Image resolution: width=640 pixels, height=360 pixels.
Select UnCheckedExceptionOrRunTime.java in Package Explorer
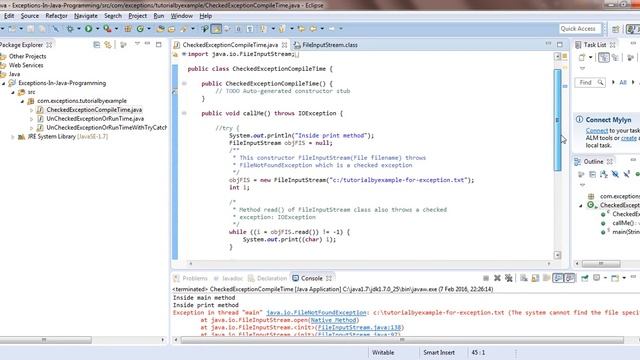pos(95,119)
